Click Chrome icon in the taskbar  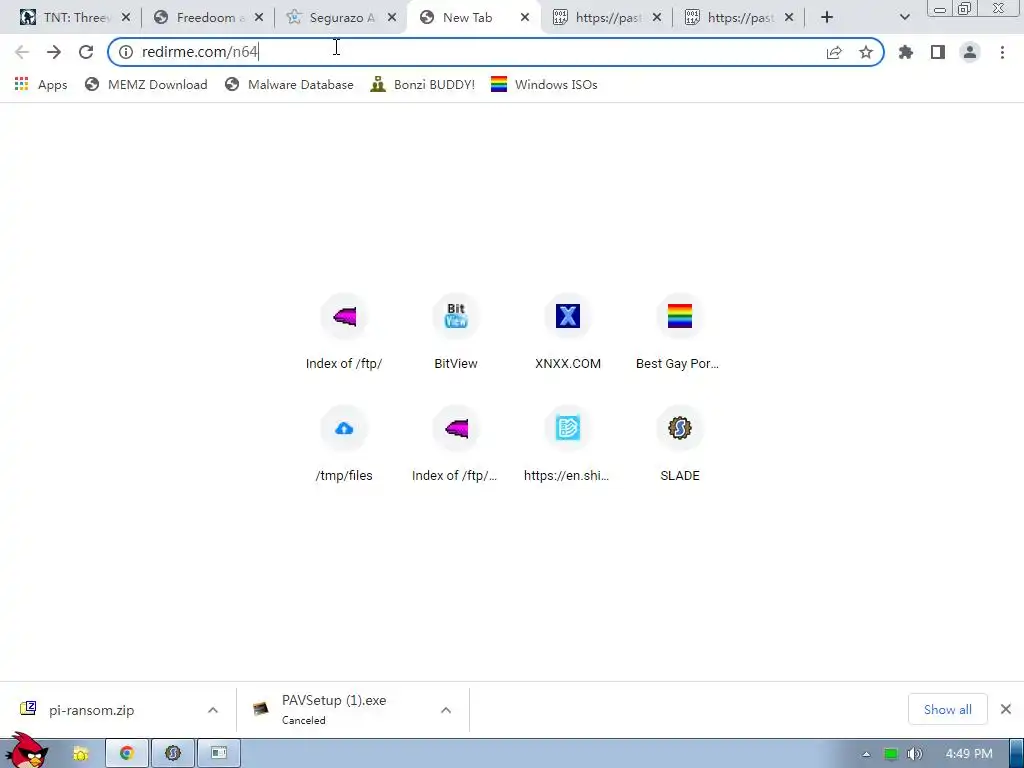(127, 754)
